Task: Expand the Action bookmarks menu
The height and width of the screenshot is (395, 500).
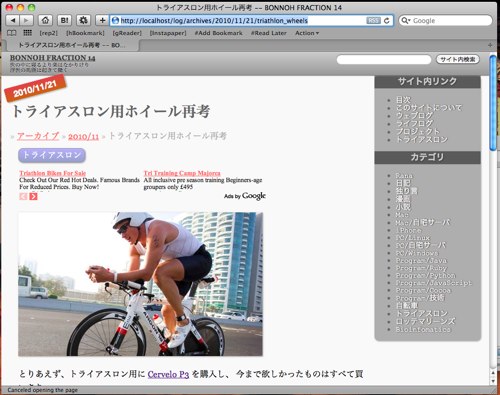Action: point(307,33)
